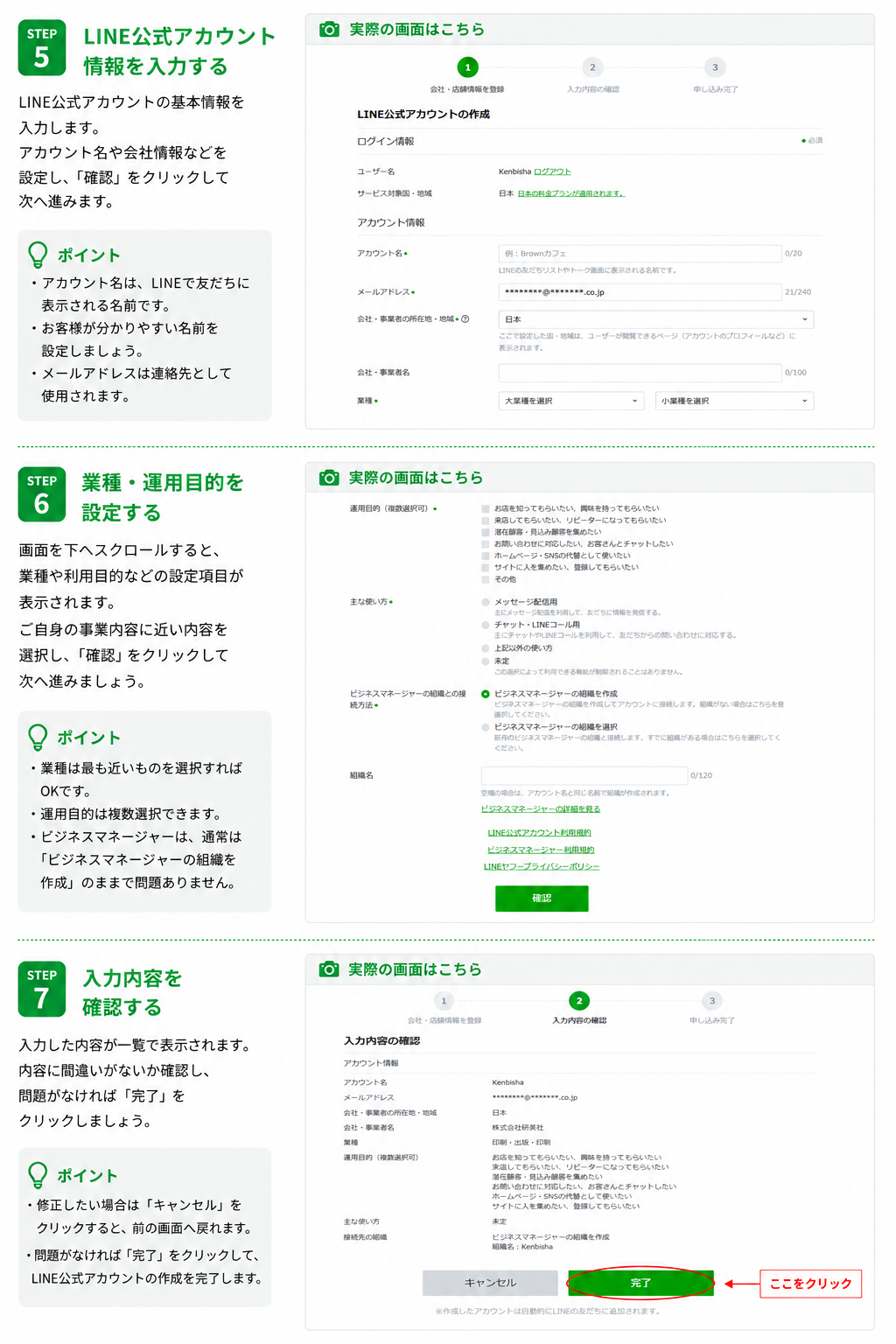
Task: Click the green 確認 button
Action: [x=542, y=899]
